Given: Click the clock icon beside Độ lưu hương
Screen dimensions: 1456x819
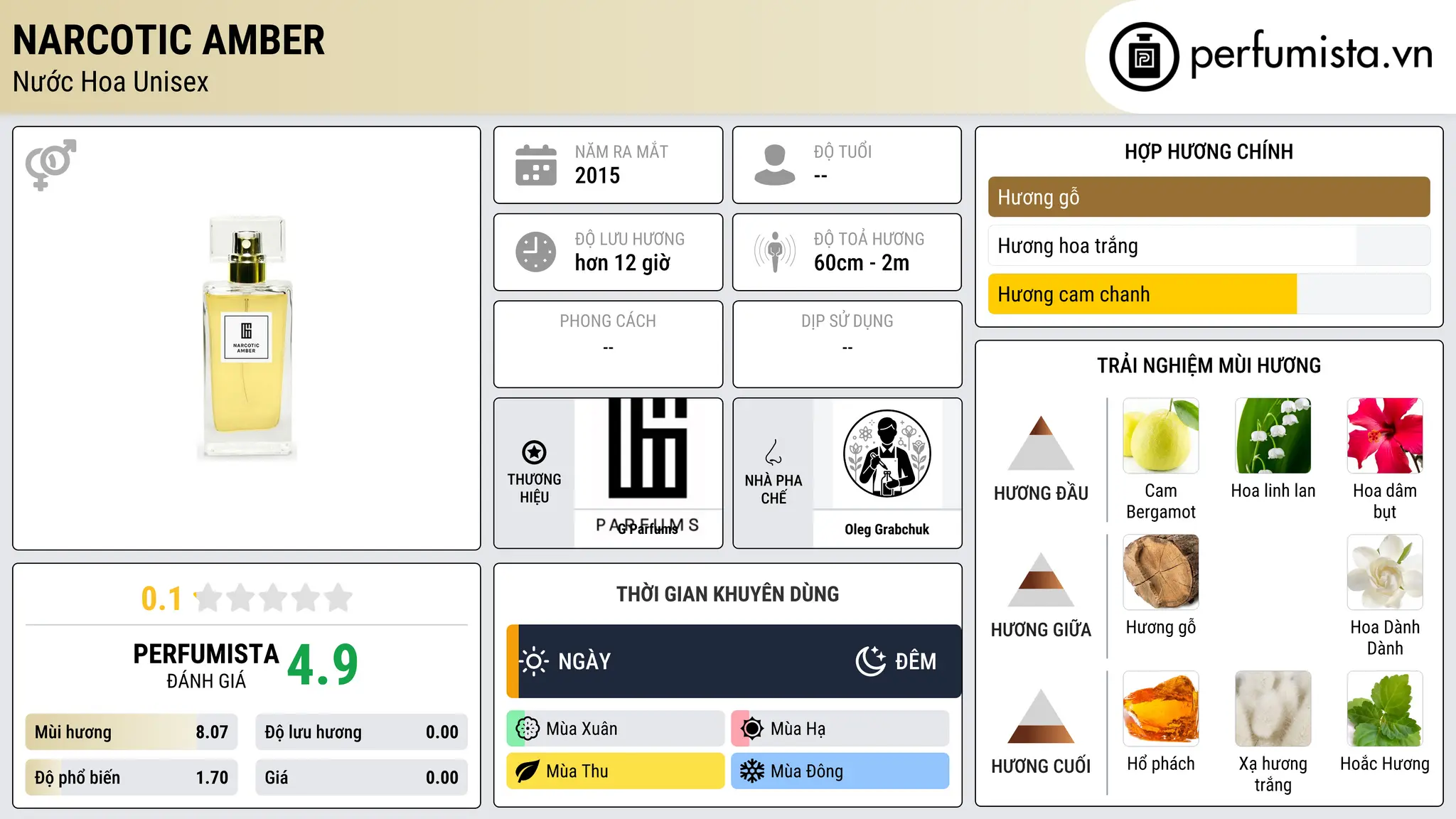Looking at the screenshot, I should coord(536,252).
